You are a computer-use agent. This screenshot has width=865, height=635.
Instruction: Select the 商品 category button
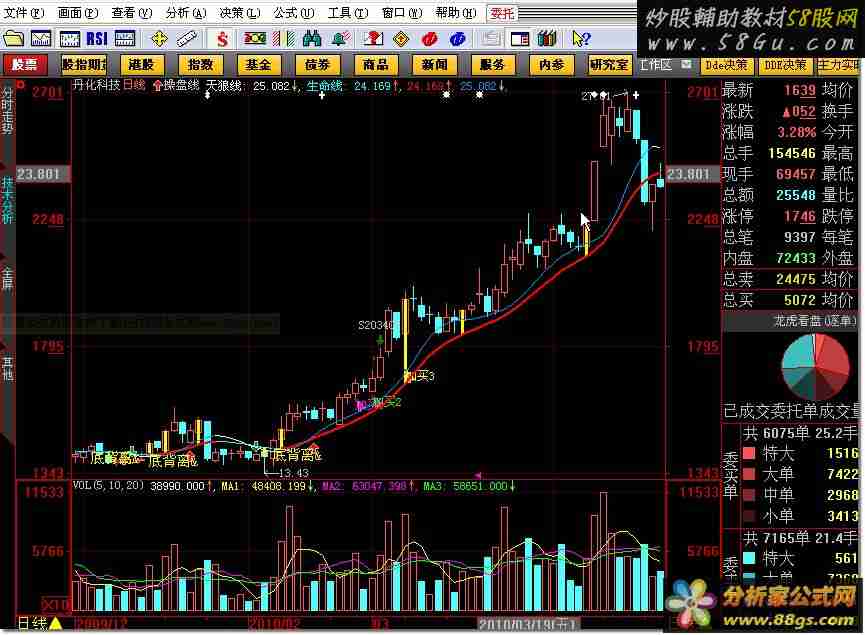(x=376, y=65)
